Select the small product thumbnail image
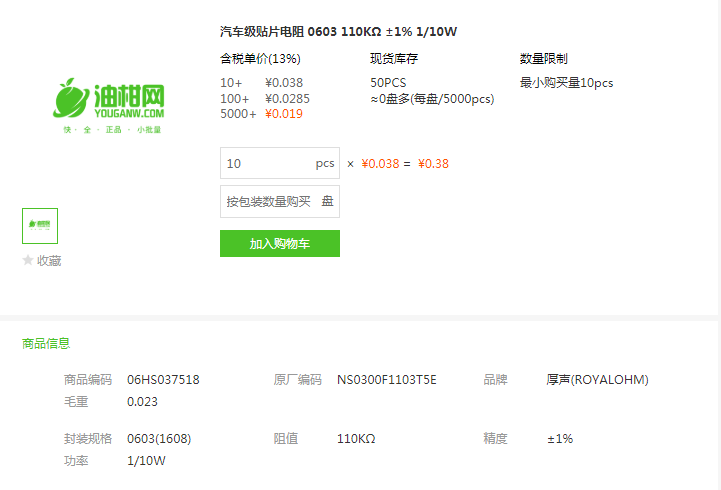 coord(40,226)
